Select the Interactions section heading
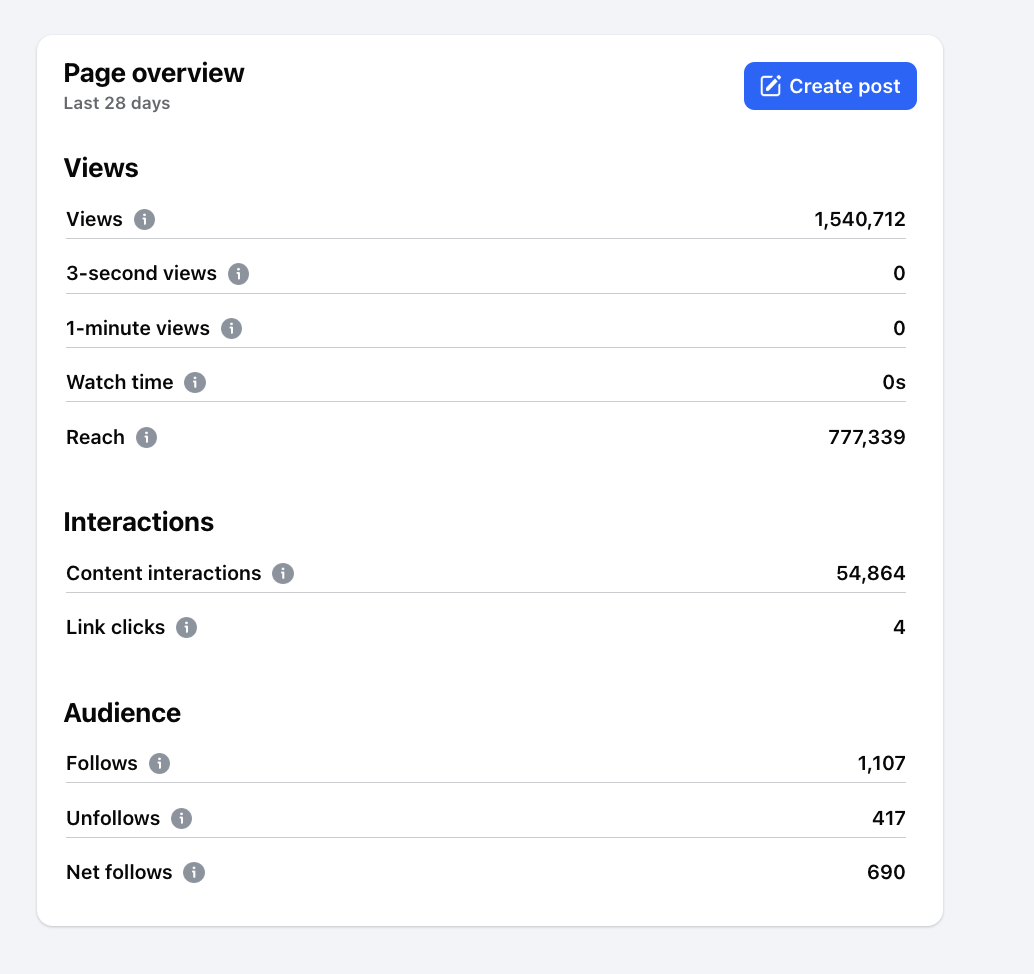Viewport: 1034px width, 974px height. pos(138,522)
